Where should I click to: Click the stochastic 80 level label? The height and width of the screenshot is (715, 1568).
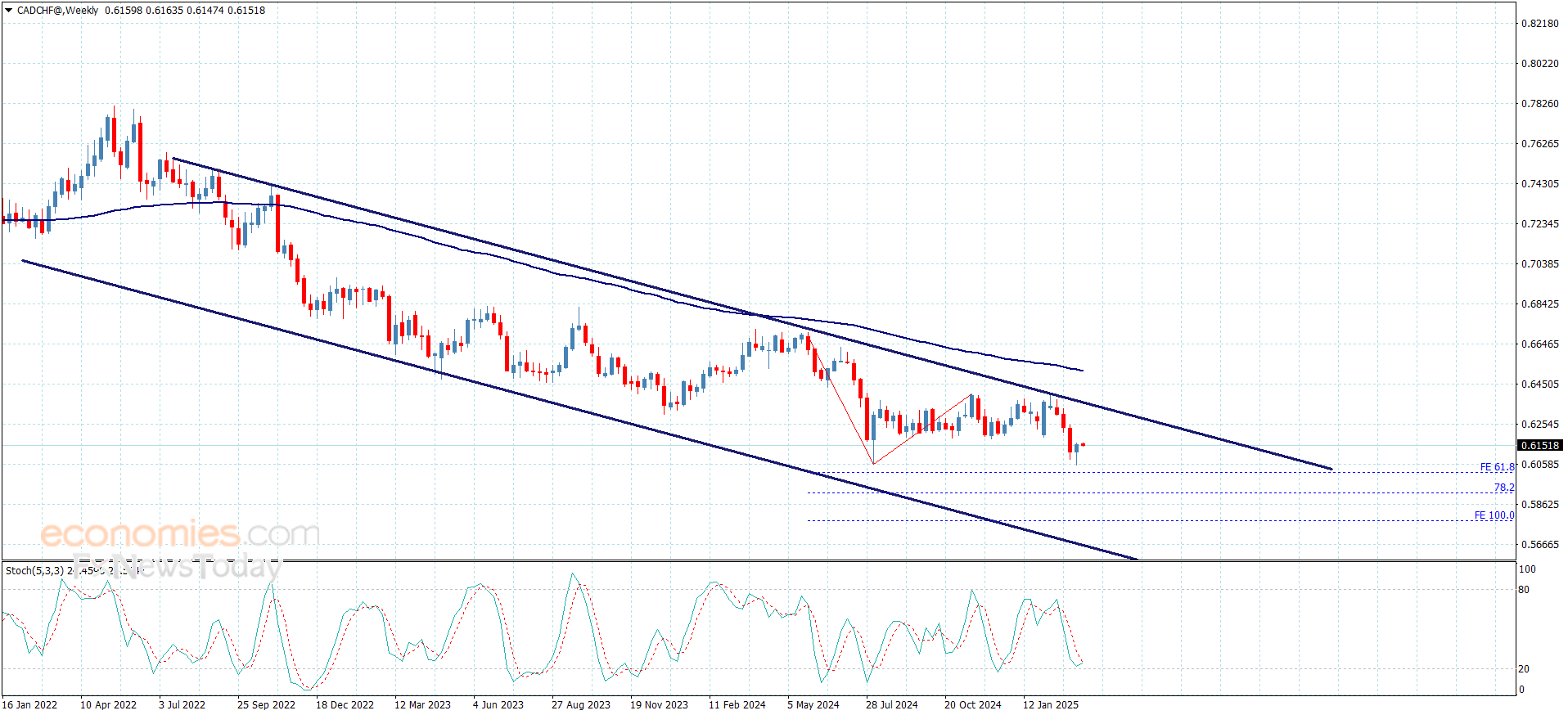[1524, 589]
